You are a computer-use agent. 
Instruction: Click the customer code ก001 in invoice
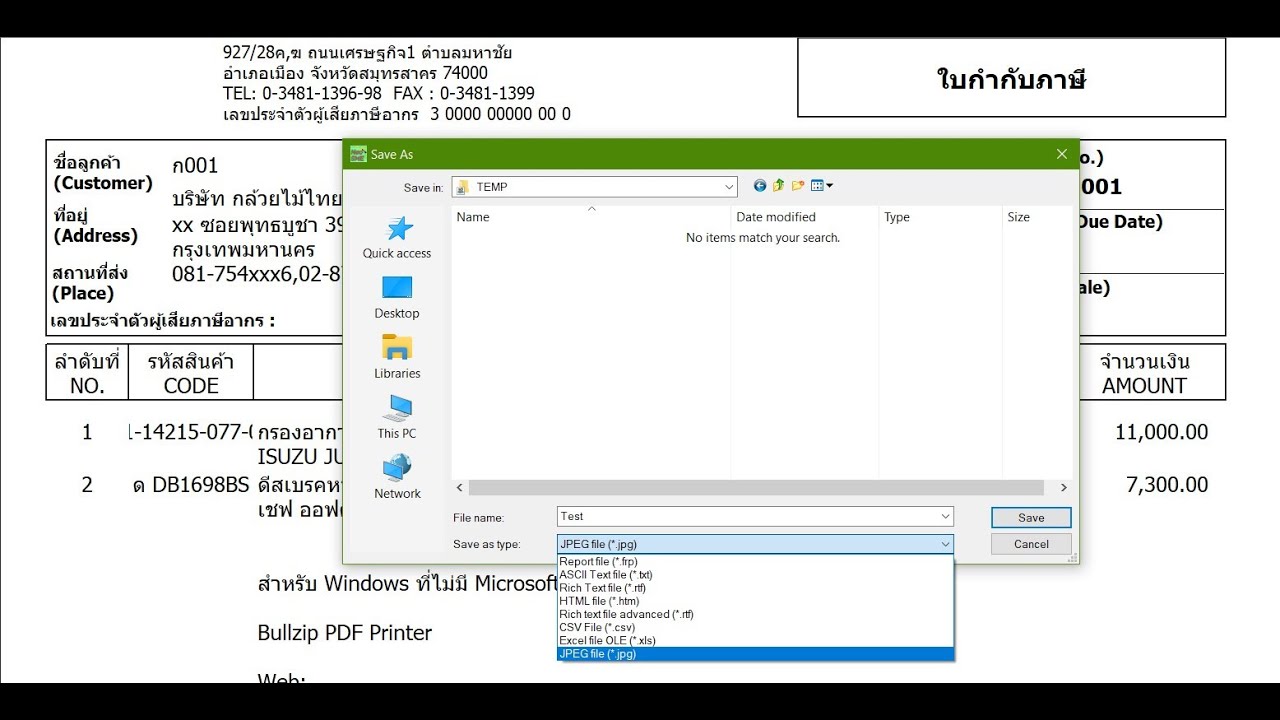click(195, 165)
